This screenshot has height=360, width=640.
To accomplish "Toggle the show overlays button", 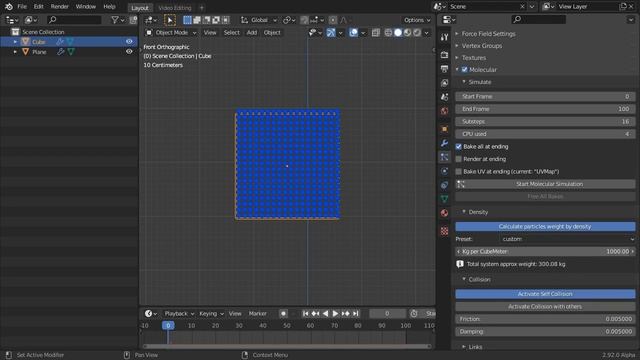I will point(353,33).
